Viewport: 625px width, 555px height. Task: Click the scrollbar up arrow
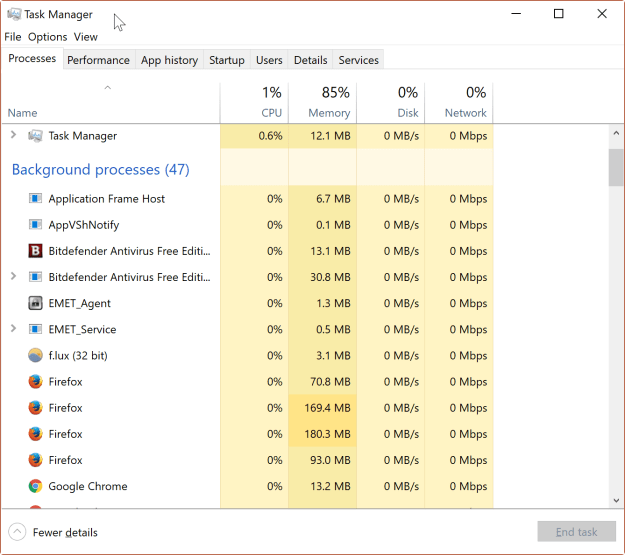coord(616,133)
